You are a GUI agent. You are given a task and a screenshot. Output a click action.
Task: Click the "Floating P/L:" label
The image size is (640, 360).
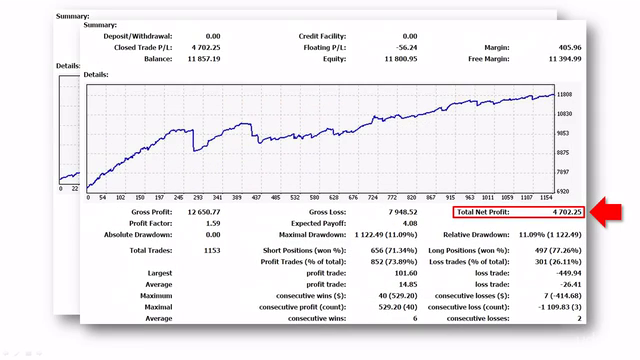[x=324, y=48]
